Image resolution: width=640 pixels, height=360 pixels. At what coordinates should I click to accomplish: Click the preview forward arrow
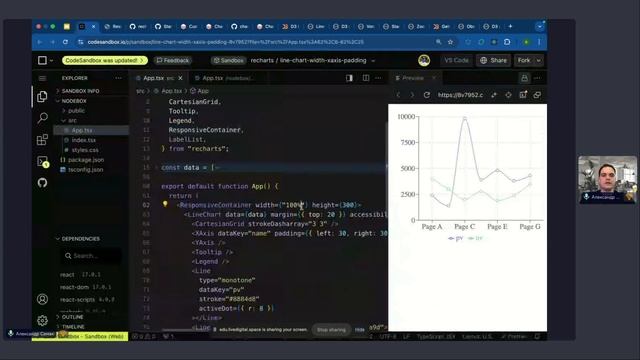pos(412,95)
